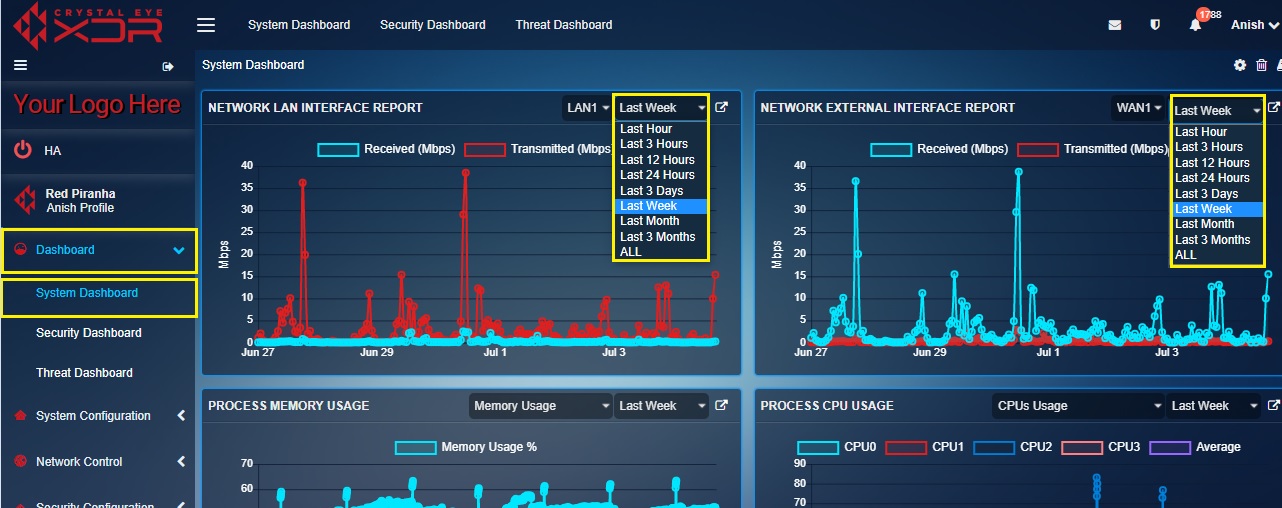Screen dimensions: 1282x508
Task: Open CPU Usage widget Last Week dropdown
Action: (1214, 405)
